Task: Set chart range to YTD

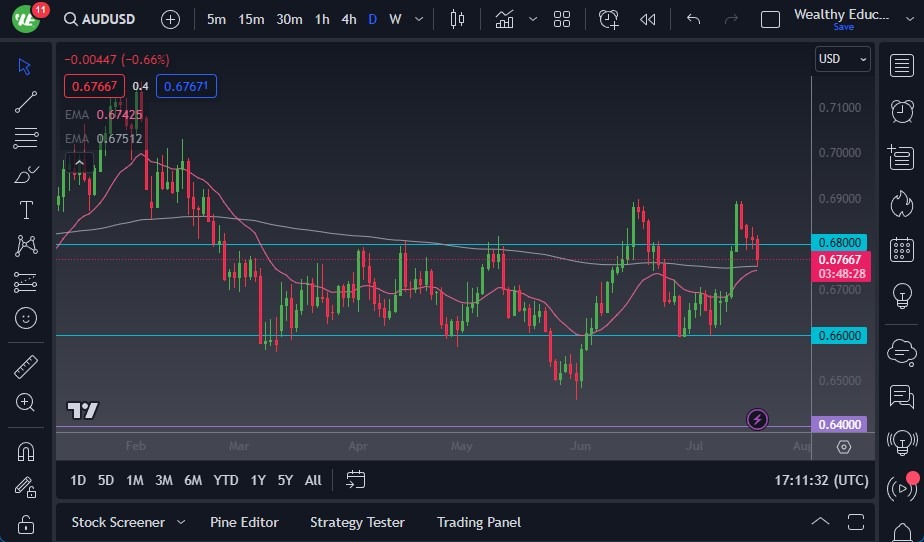Action: pos(226,480)
